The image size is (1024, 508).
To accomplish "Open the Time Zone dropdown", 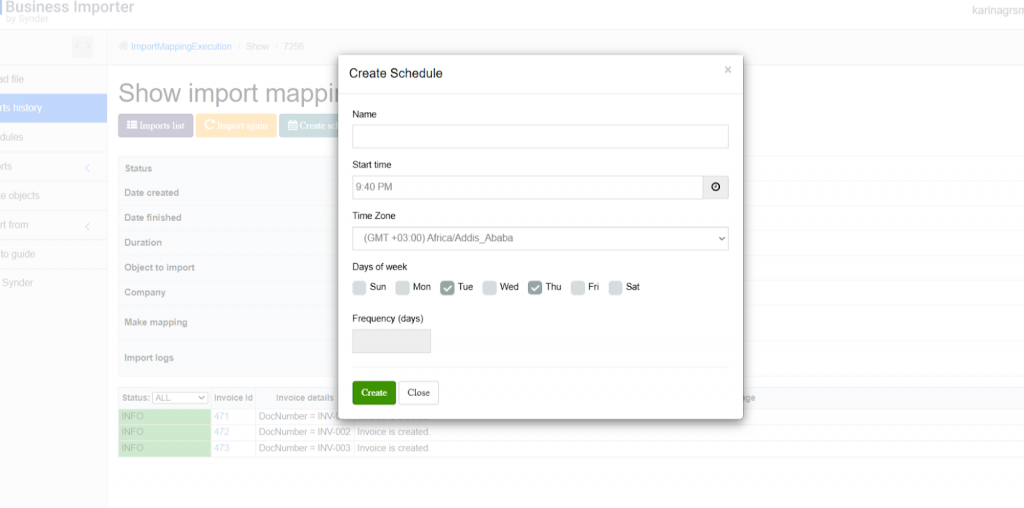I will click(540, 238).
